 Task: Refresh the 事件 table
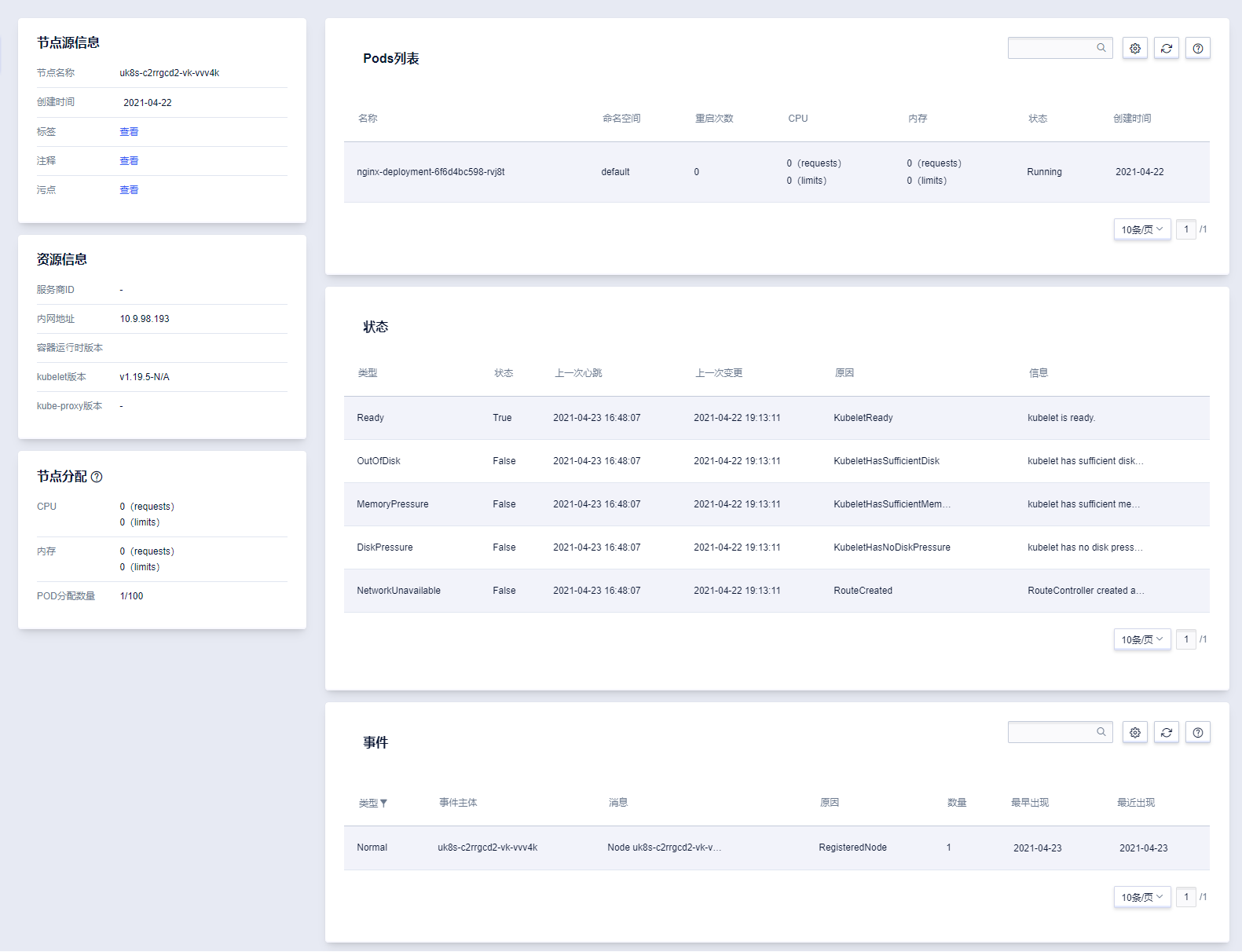click(1167, 733)
